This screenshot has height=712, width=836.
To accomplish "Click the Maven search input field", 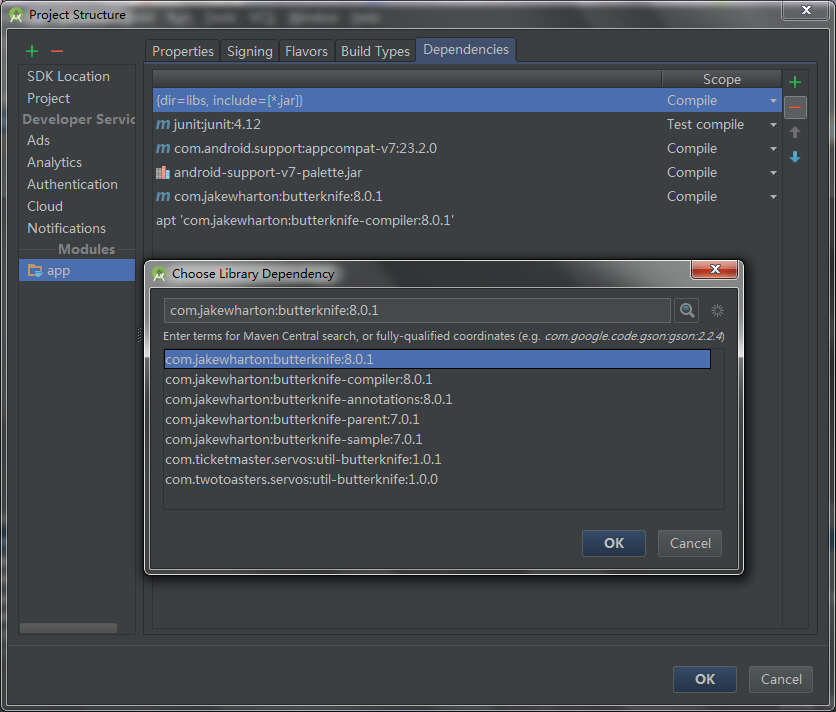I will click(417, 310).
